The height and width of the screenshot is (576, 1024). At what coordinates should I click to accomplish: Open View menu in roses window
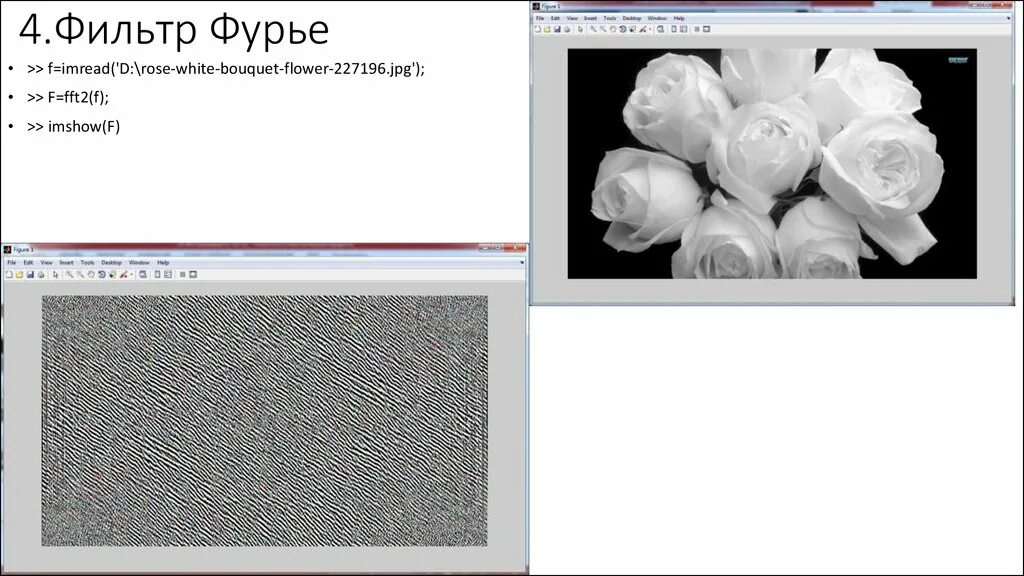(572, 18)
